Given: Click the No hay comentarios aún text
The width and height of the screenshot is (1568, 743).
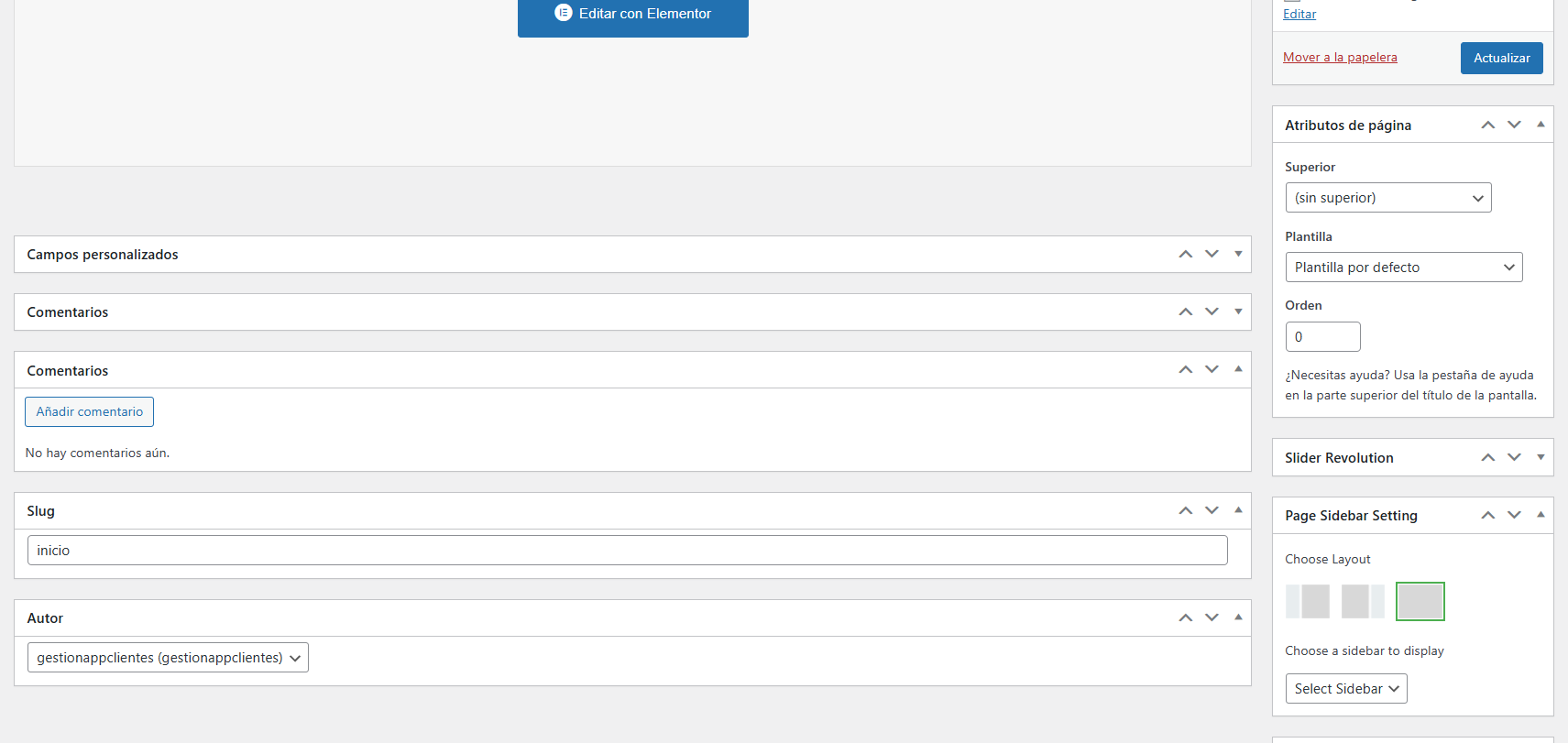Looking at the screenshot, I should pos(97,453).
